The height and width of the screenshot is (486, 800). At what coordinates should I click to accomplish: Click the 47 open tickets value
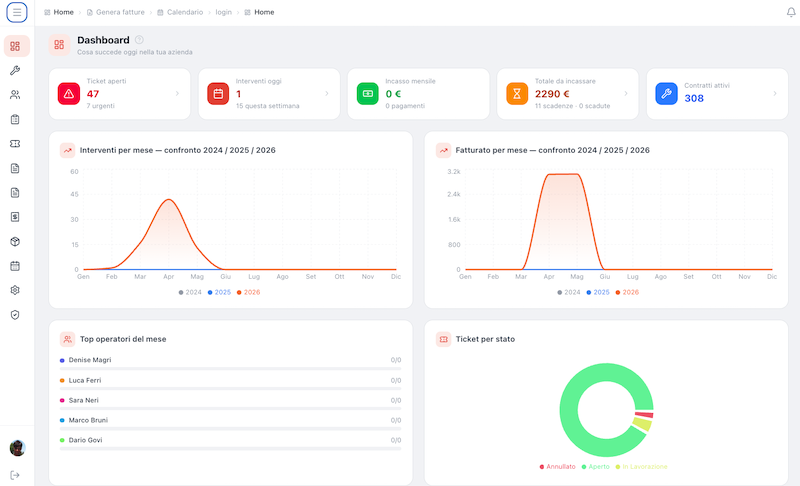(93, 94)
